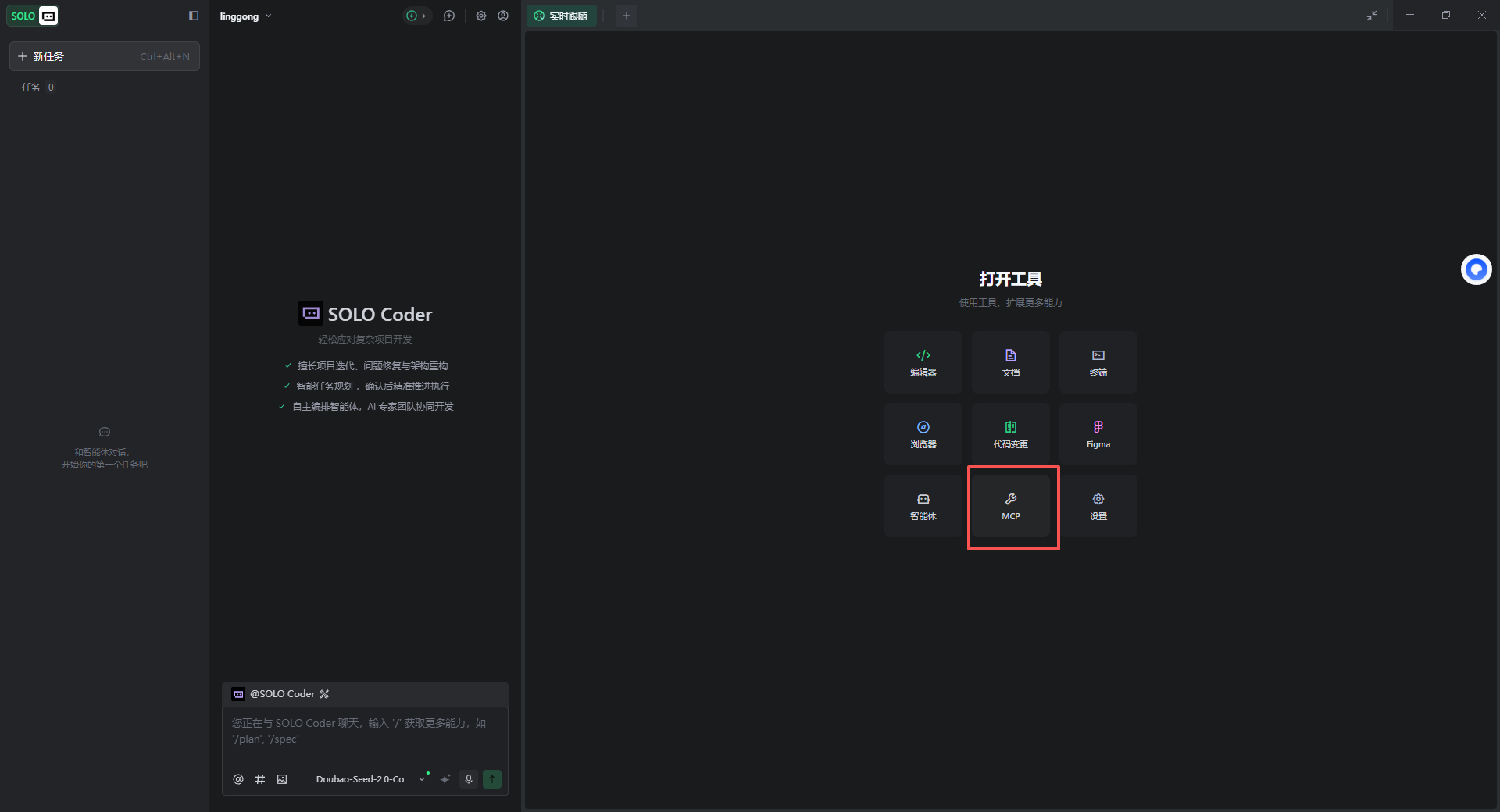Screen dimensions: 1500x812
Task: Click the 打开工具 heading text
Action: click(1011, 279)
